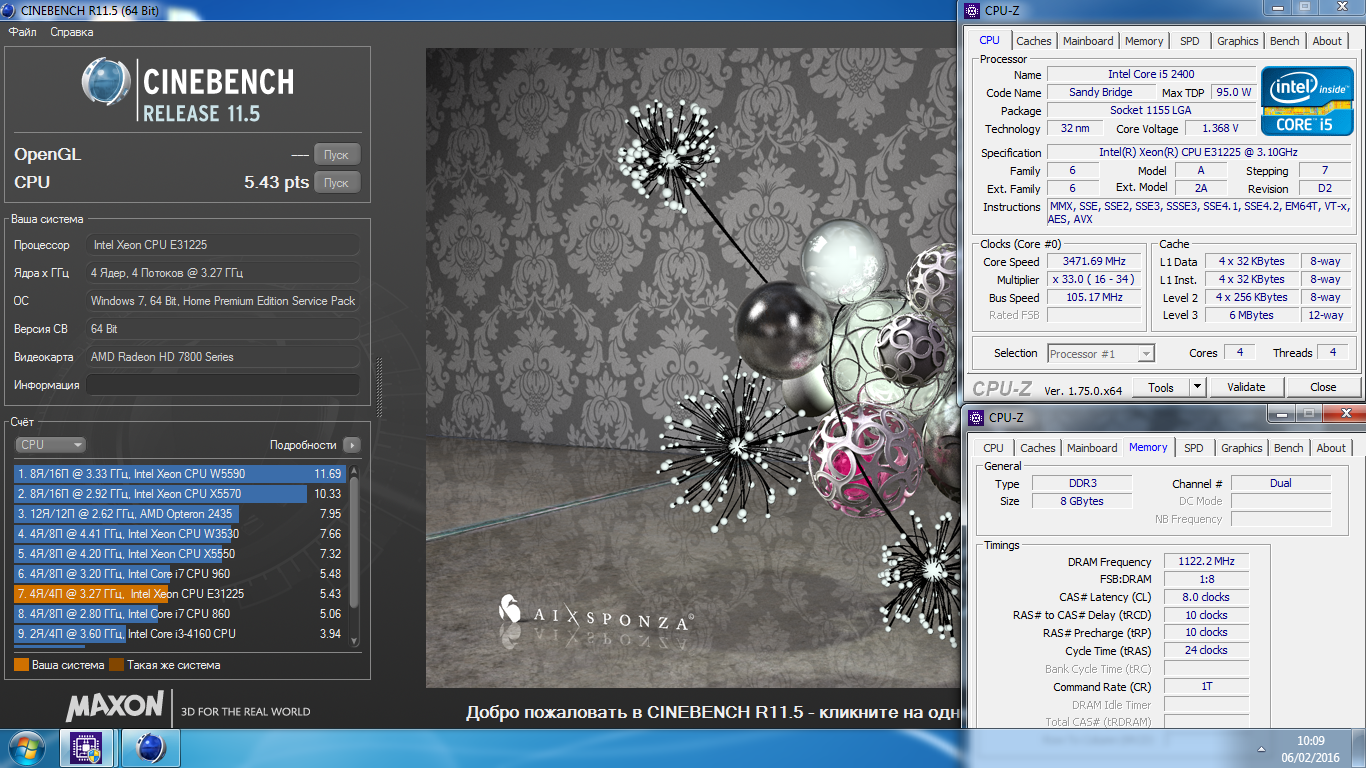Expand Подробности details arrow

click(x=351, y=445)
